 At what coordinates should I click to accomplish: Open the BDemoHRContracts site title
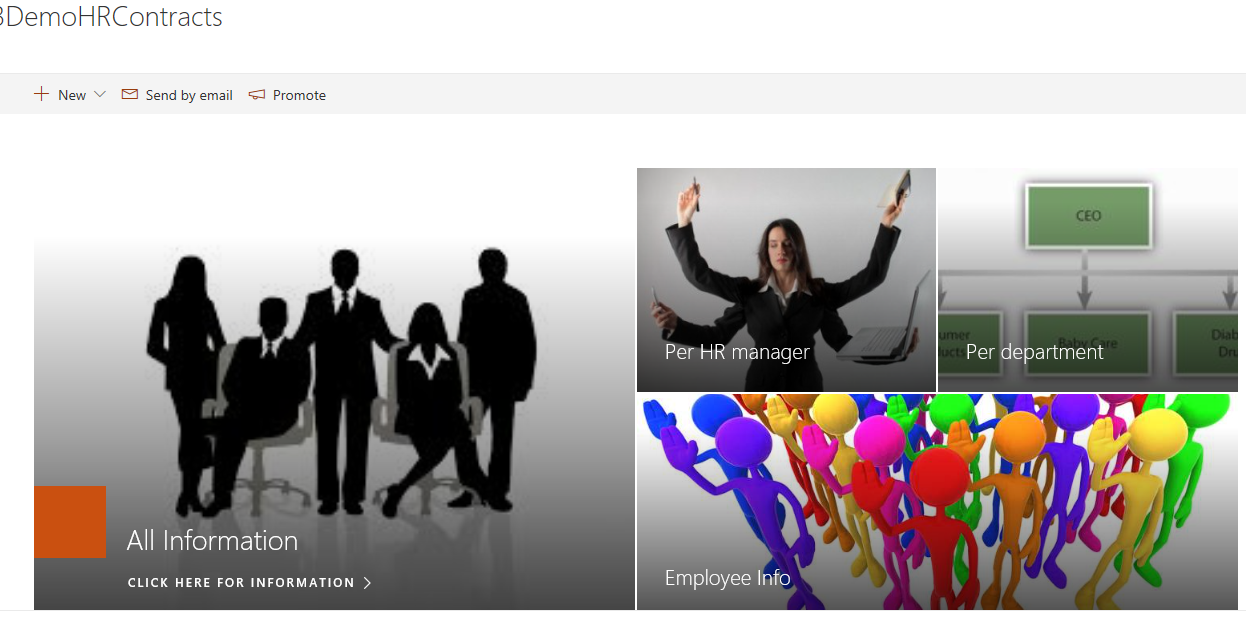(x=111, y=17)
